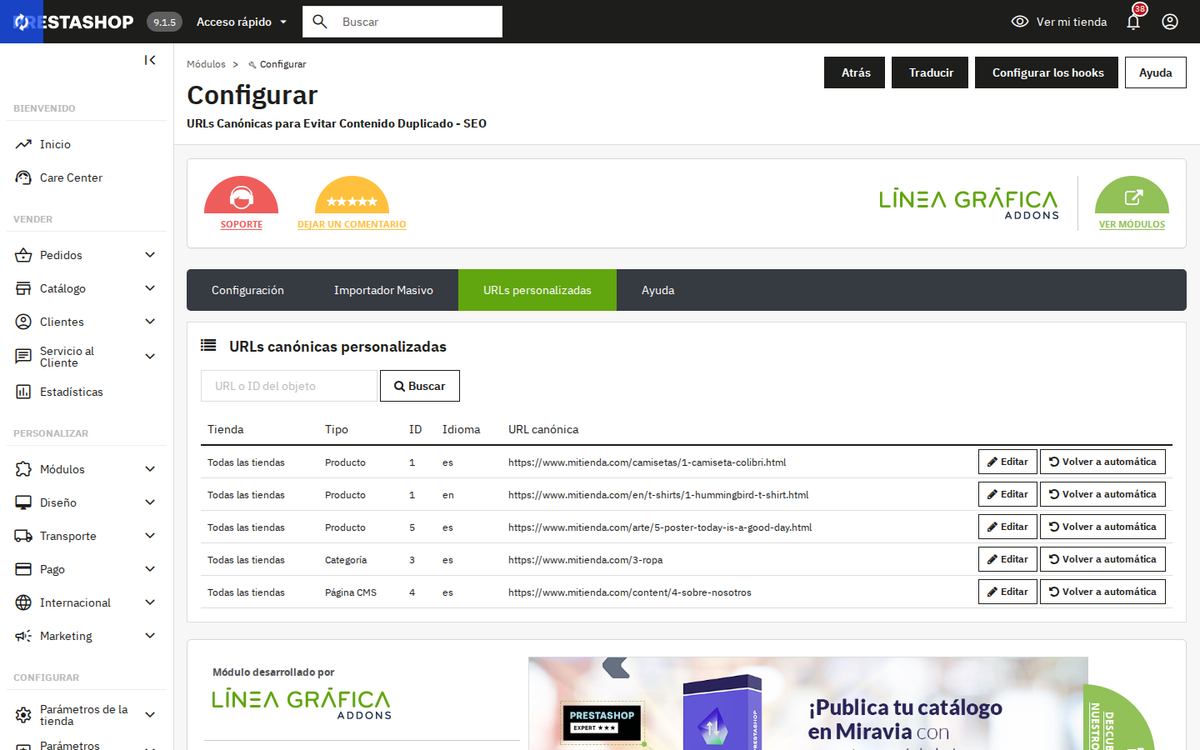
Task: Click the Módulos puzzle icon
Action: [x=23, y=469]
